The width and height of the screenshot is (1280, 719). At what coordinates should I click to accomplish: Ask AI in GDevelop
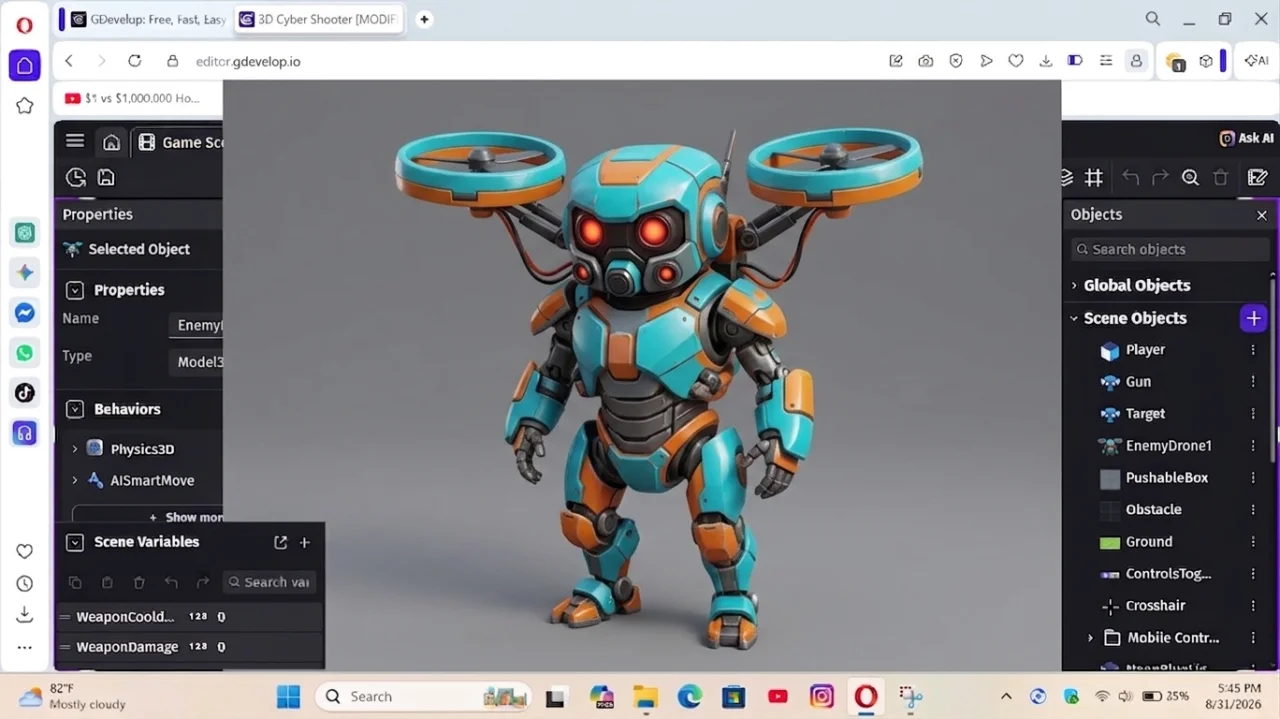pos(1246,138)
